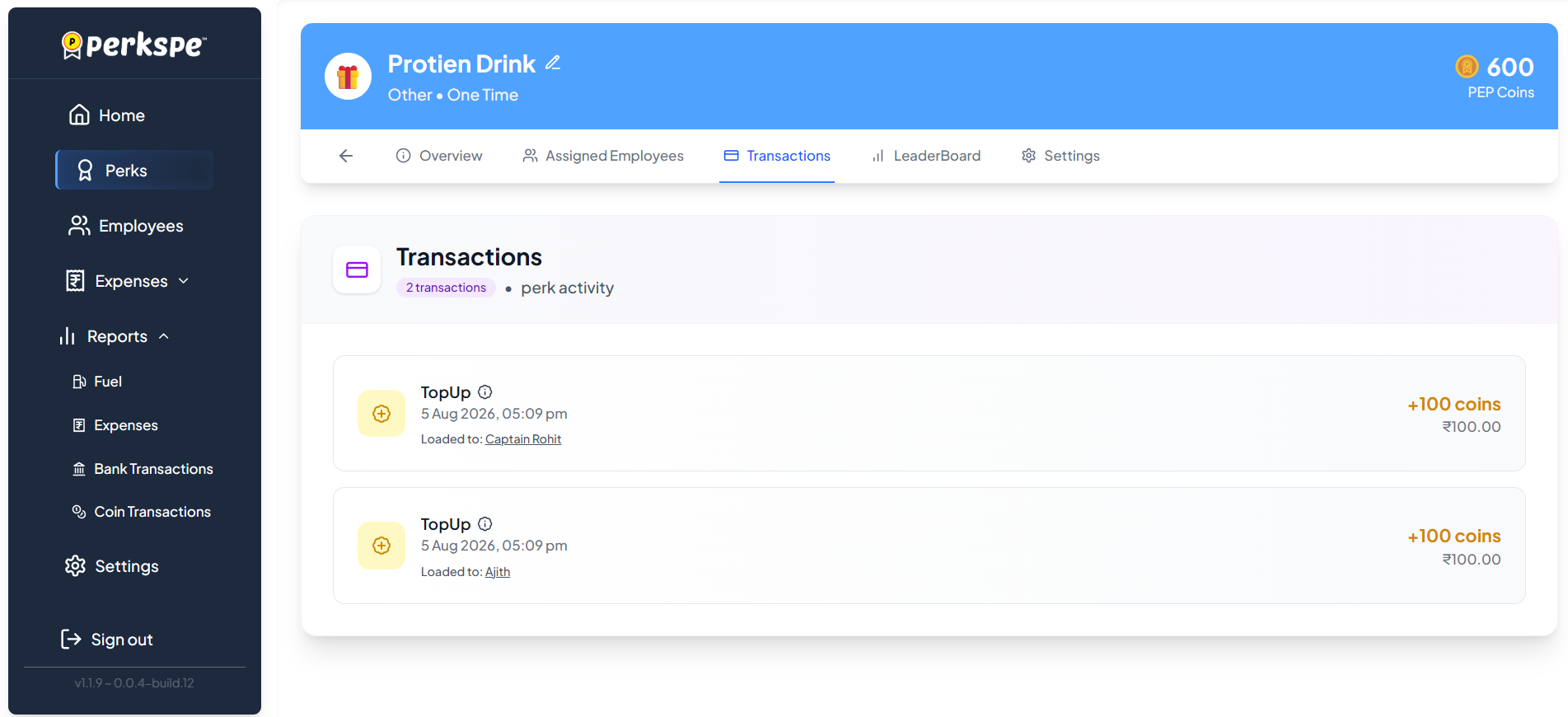Go back with the arrow button
The image size is (1568, 717).
point(346,156)
